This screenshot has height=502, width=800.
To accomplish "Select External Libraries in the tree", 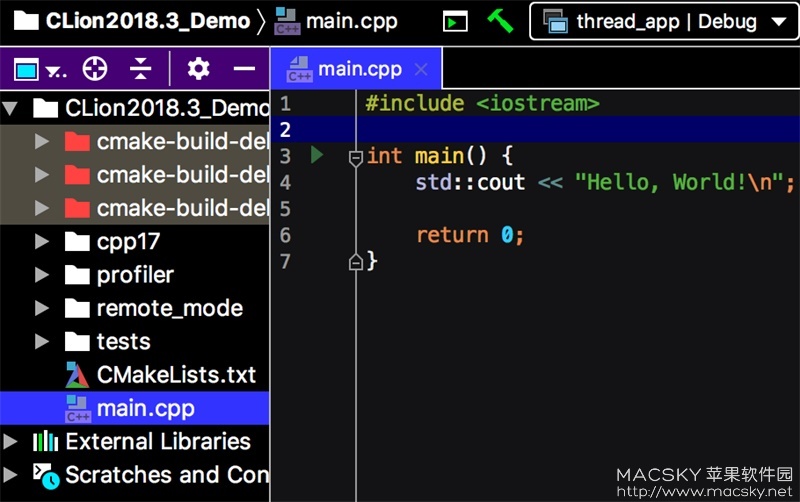I will [135, 441].
